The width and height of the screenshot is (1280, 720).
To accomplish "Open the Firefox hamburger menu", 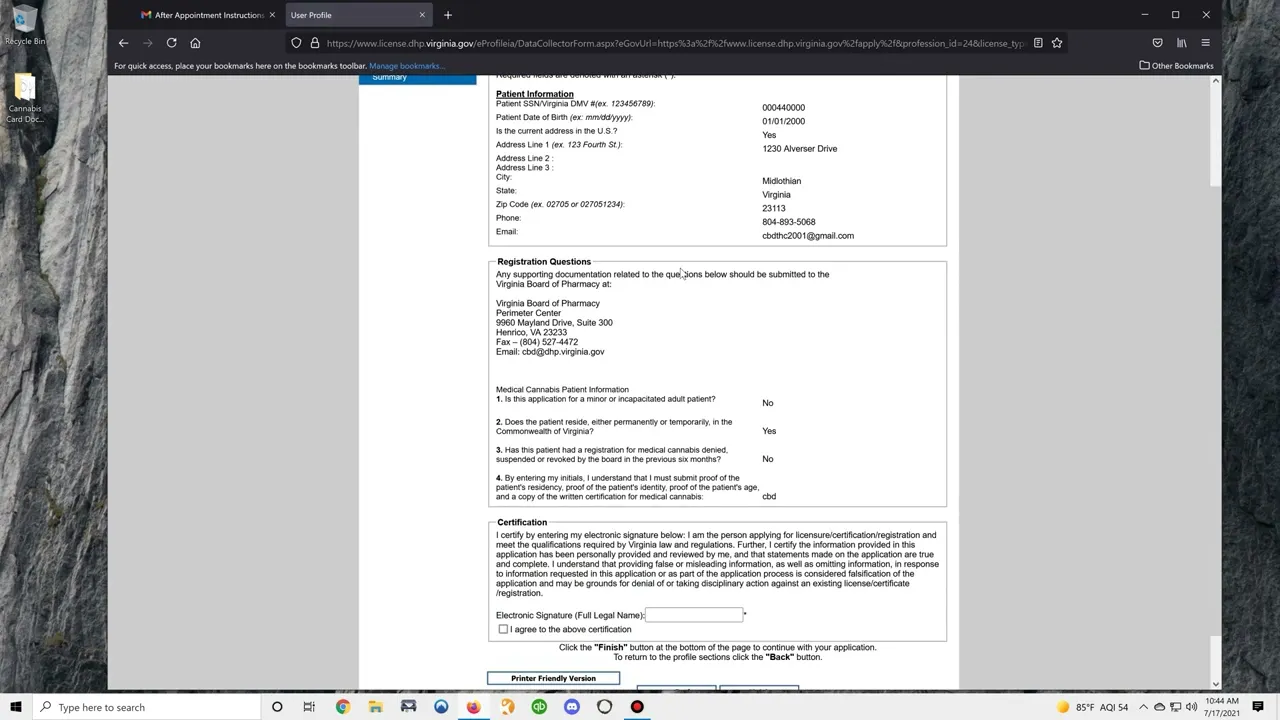I will tap(1205, 43).
